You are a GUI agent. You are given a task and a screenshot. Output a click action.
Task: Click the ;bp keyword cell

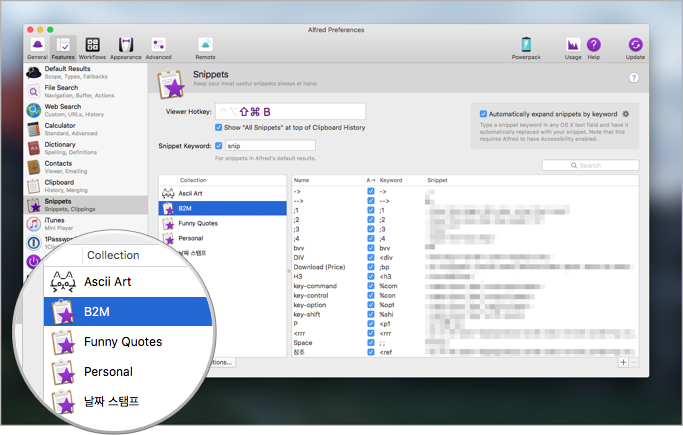pyautogui.click(x=384, y=267)
